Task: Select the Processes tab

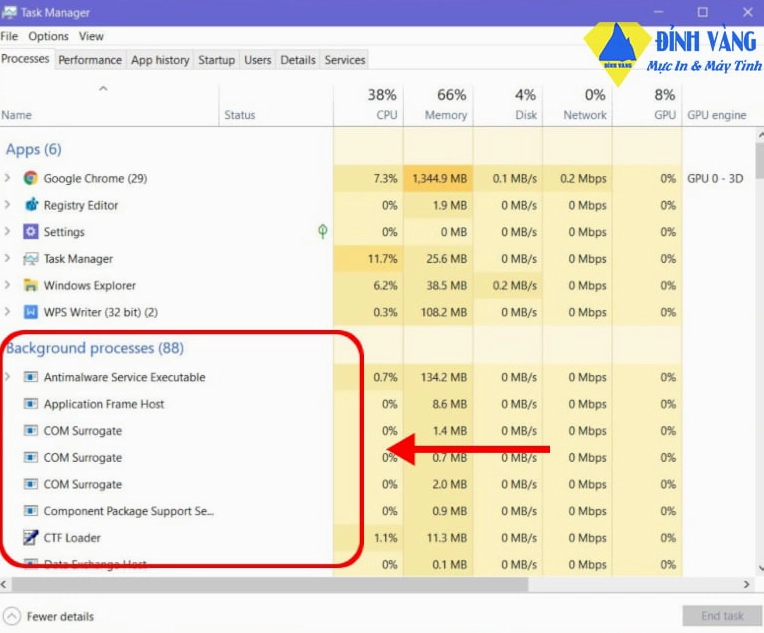Action: [25, 59]
